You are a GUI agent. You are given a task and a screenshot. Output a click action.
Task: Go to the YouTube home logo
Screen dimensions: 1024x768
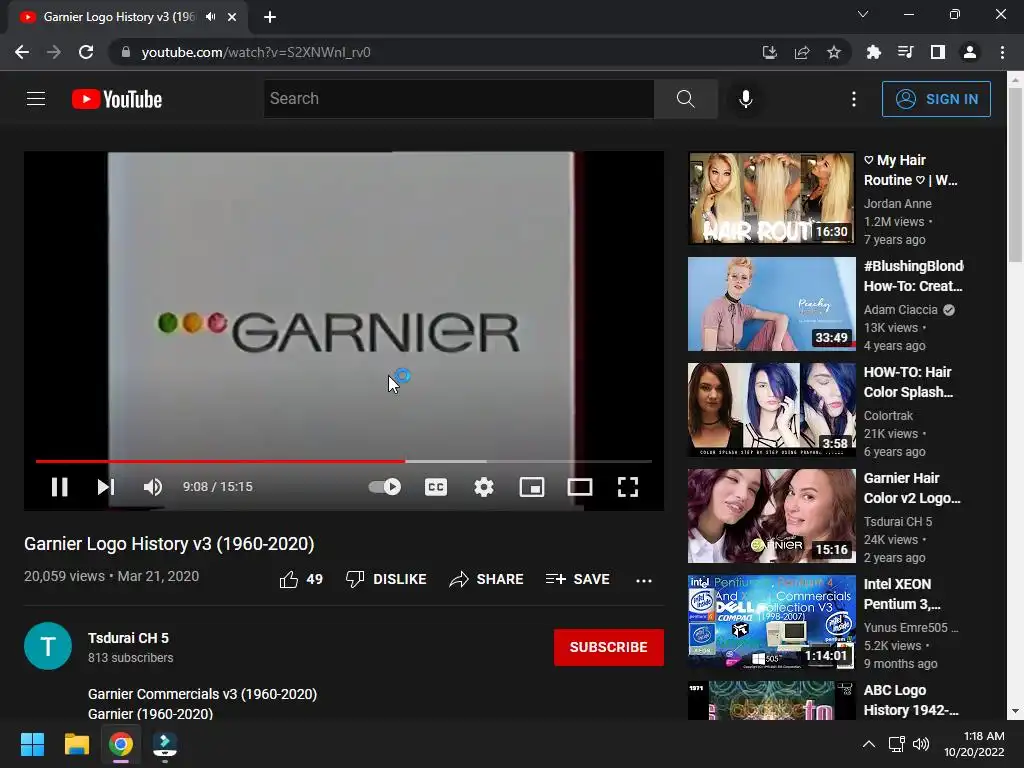[x=117, y=99]
